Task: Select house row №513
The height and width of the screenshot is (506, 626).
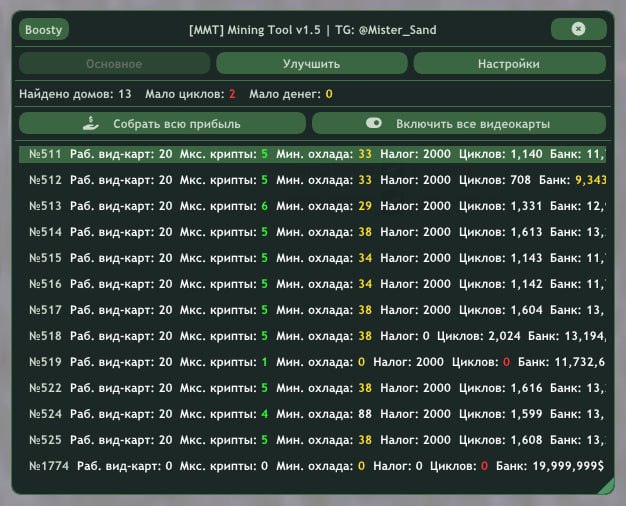Action: pos(313,206)
